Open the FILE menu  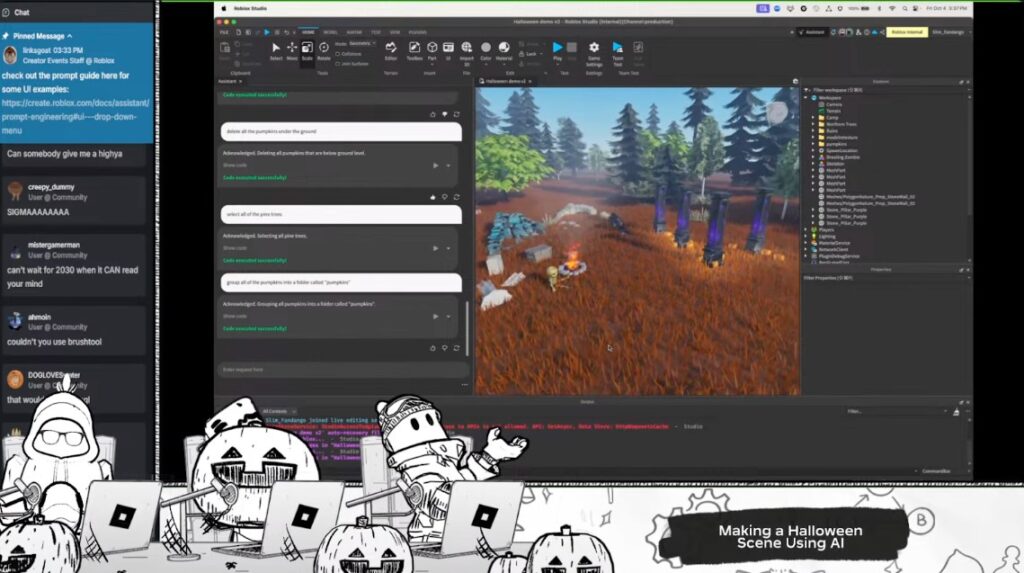(224, 32)
